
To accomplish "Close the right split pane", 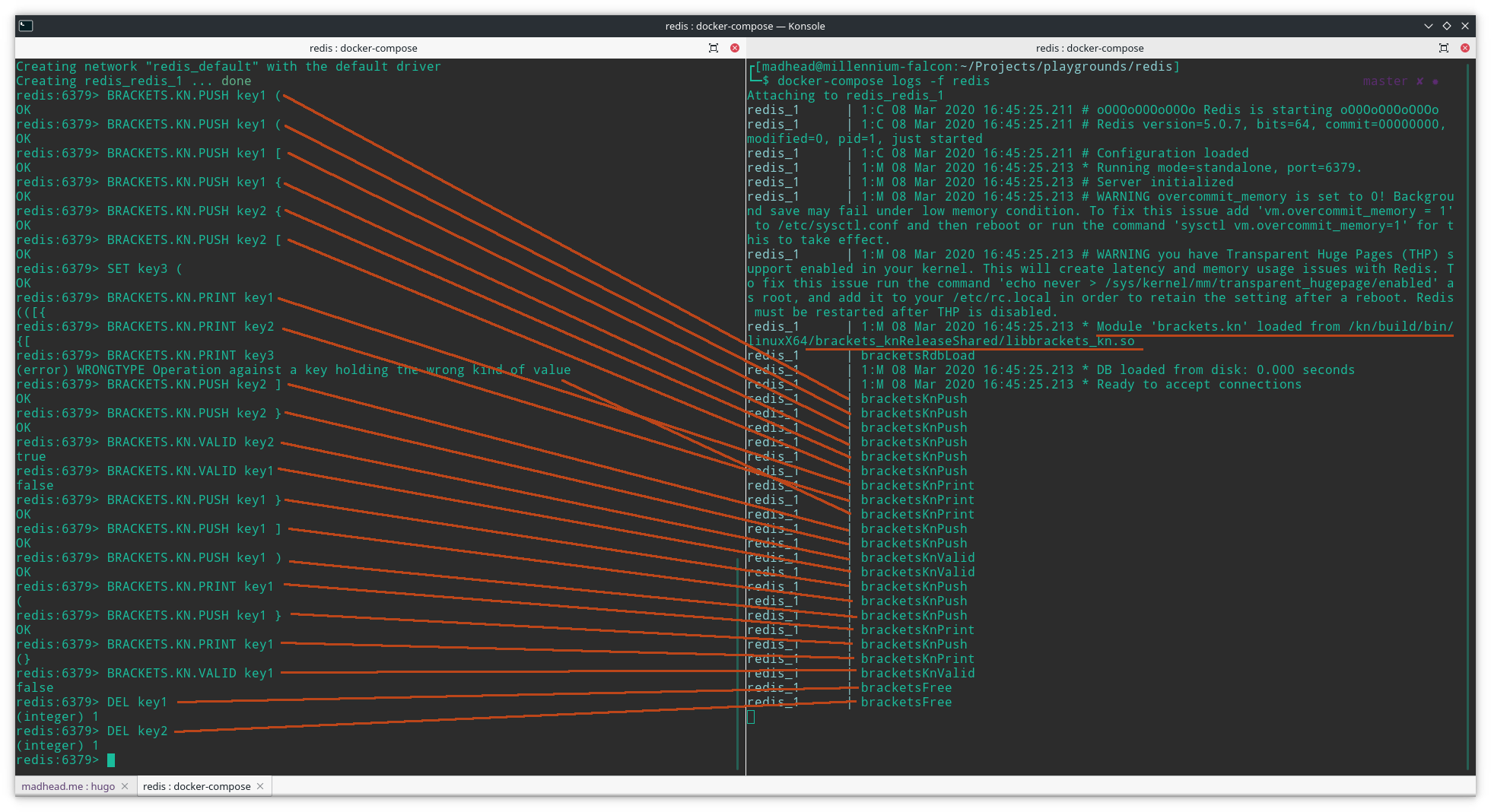I will coord(1465,48).
